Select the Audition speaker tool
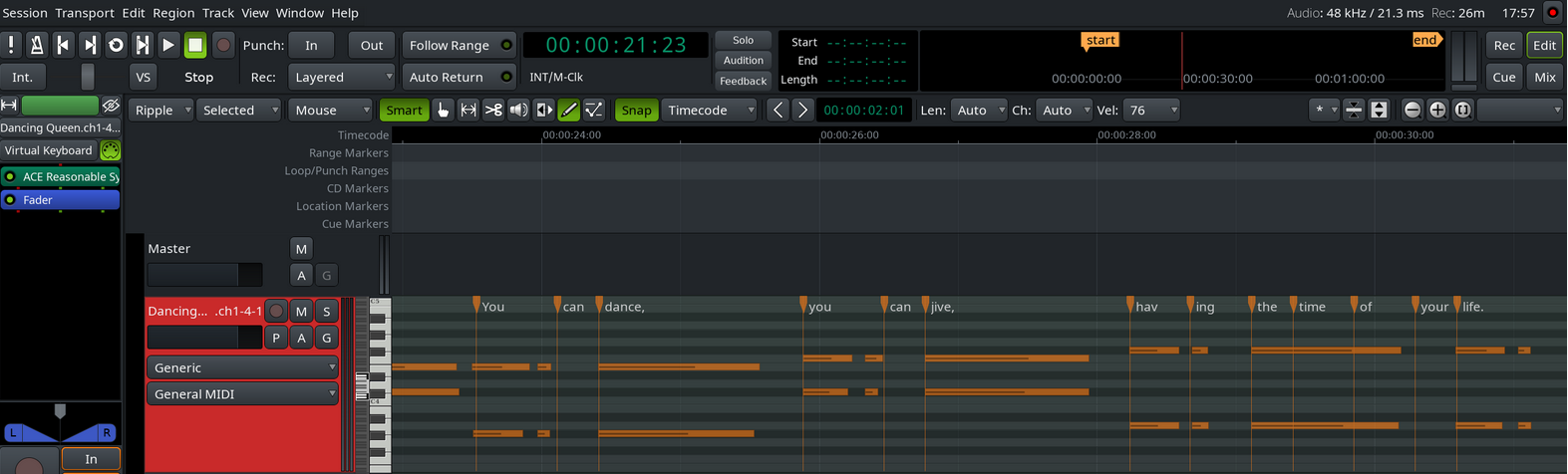This screenshot has height=474, width=1568. pos(518,110)
